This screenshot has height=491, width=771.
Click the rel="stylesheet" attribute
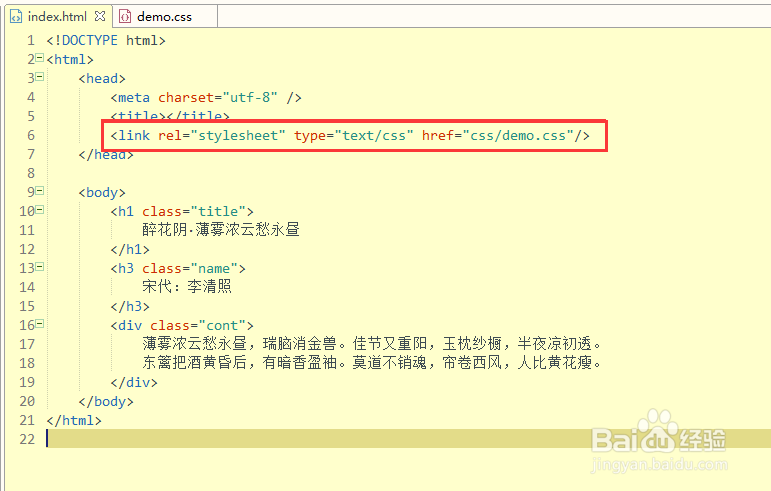click(x=222, y=135)
